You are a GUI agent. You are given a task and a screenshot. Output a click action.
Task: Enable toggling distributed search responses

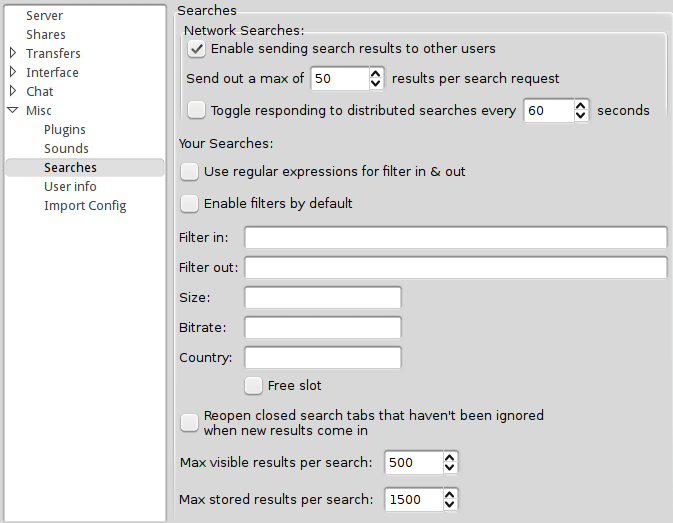pyautogui.click(x=196, y=110)
